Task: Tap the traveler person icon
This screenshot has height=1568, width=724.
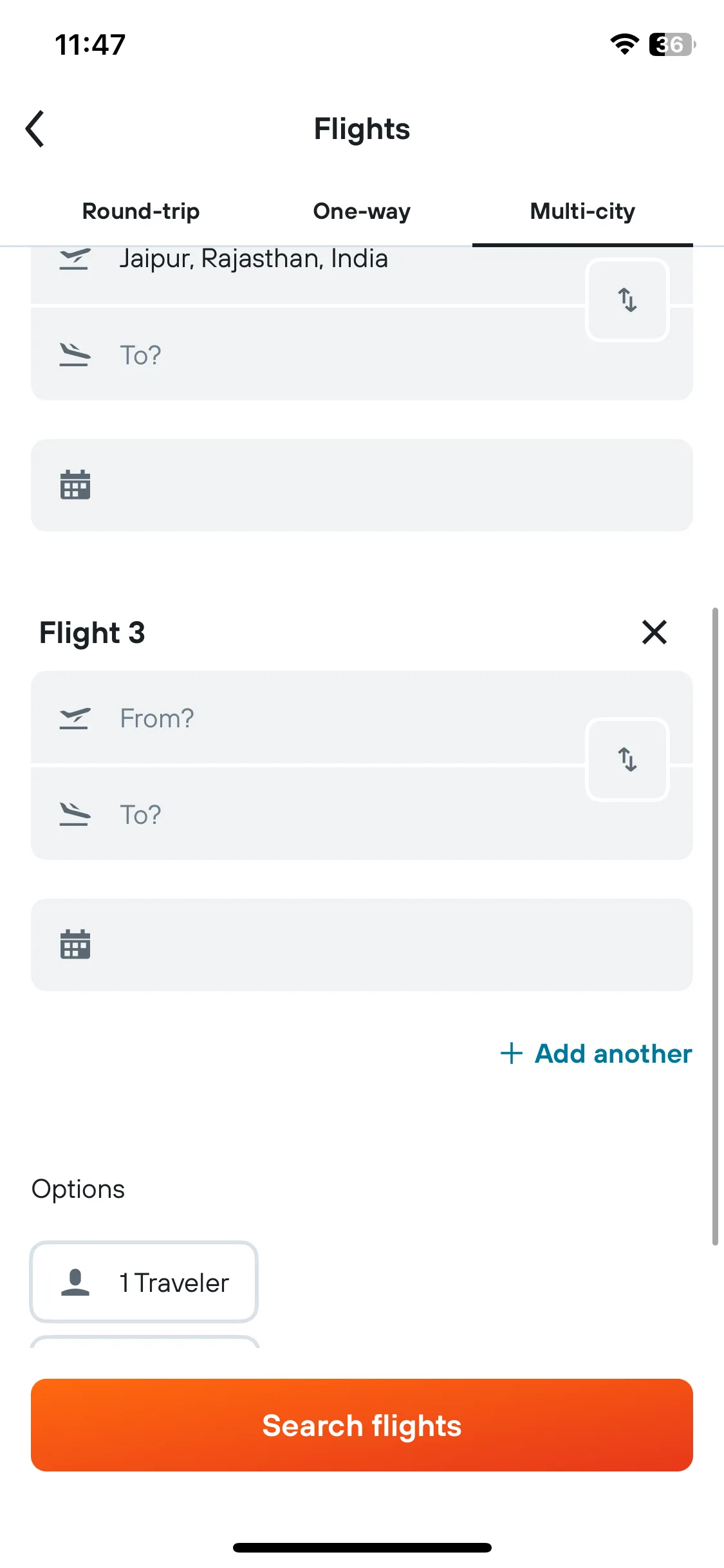Action: click(x=75, y=1282)
